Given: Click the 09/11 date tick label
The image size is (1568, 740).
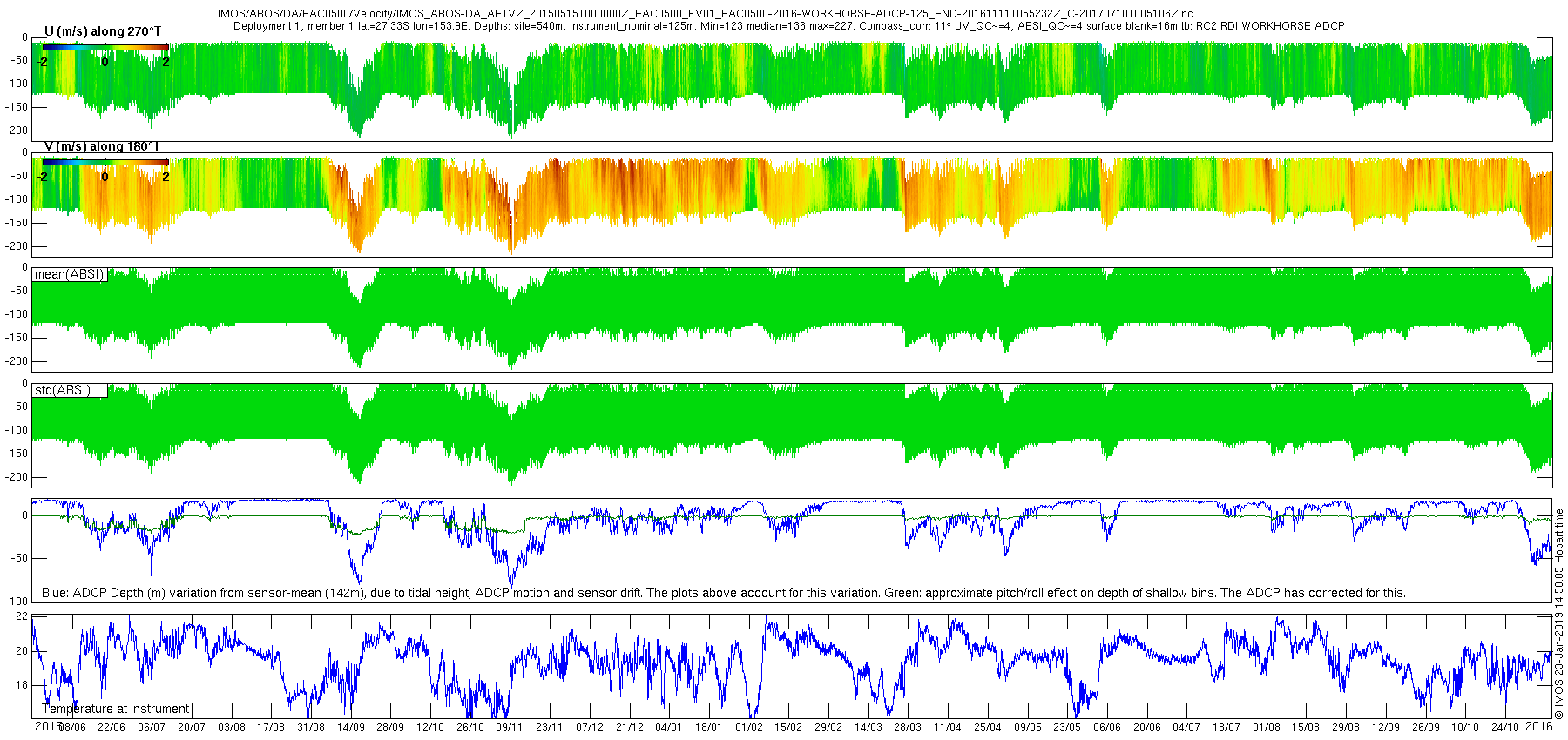Looking at the screenshot, I should pyautogui.click(x=510, y=727).
